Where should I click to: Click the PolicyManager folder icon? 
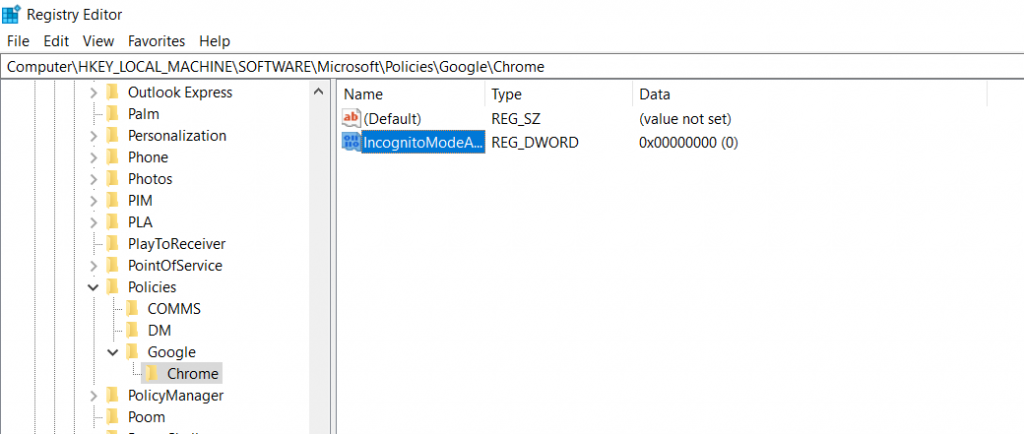113,396
